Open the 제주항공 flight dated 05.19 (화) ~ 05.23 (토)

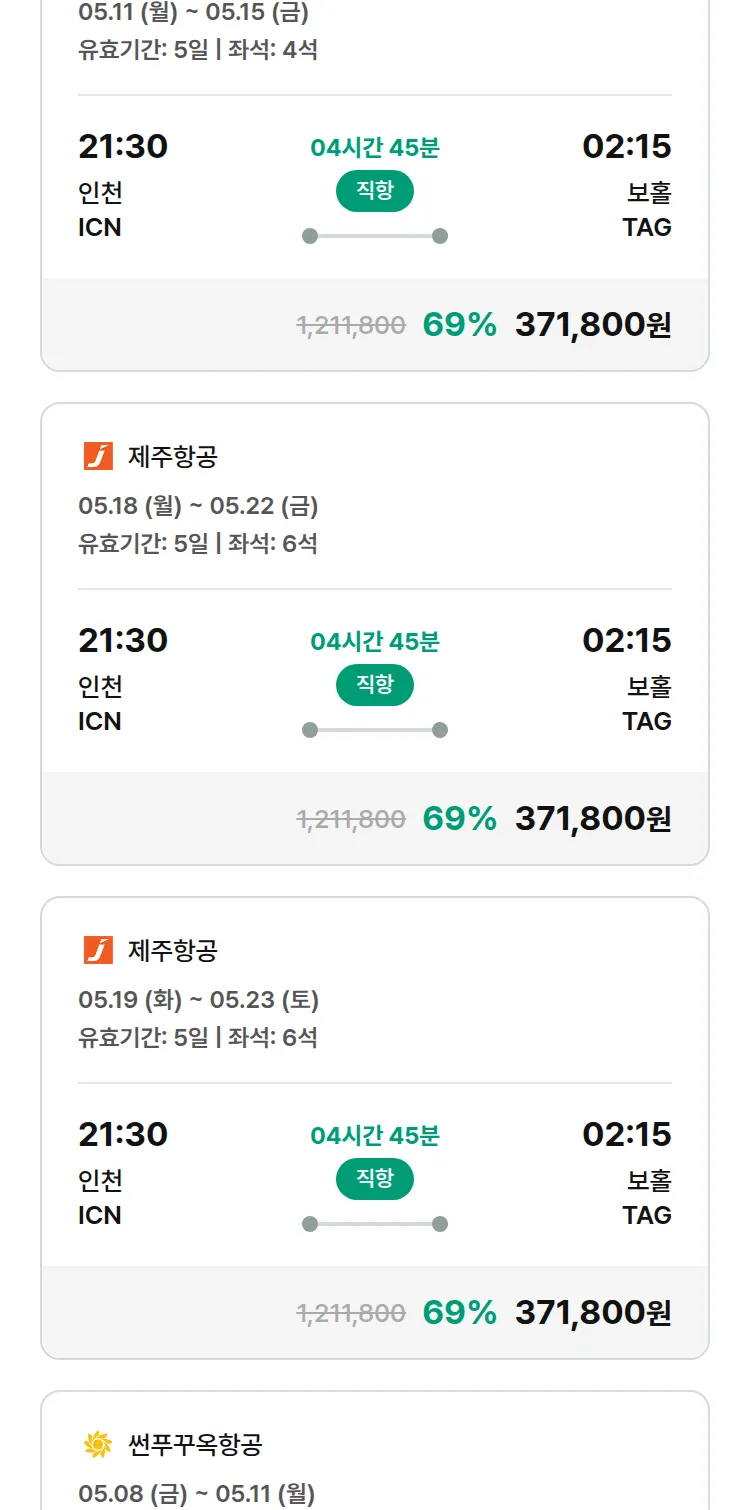click(x=198, y=1000)
